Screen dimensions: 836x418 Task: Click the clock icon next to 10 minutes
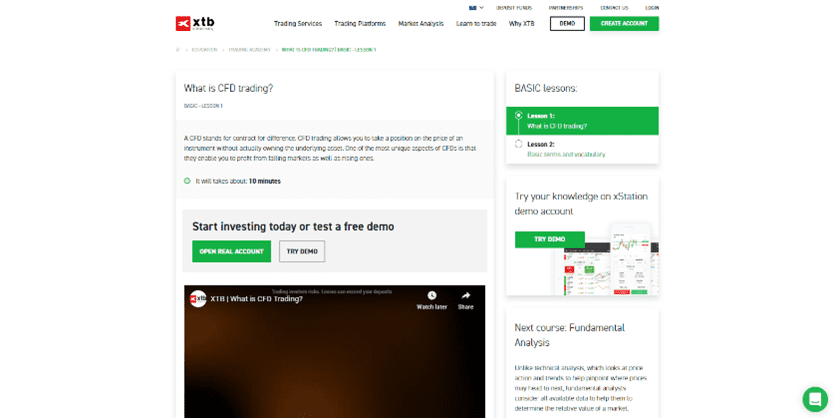coord(187,181)
